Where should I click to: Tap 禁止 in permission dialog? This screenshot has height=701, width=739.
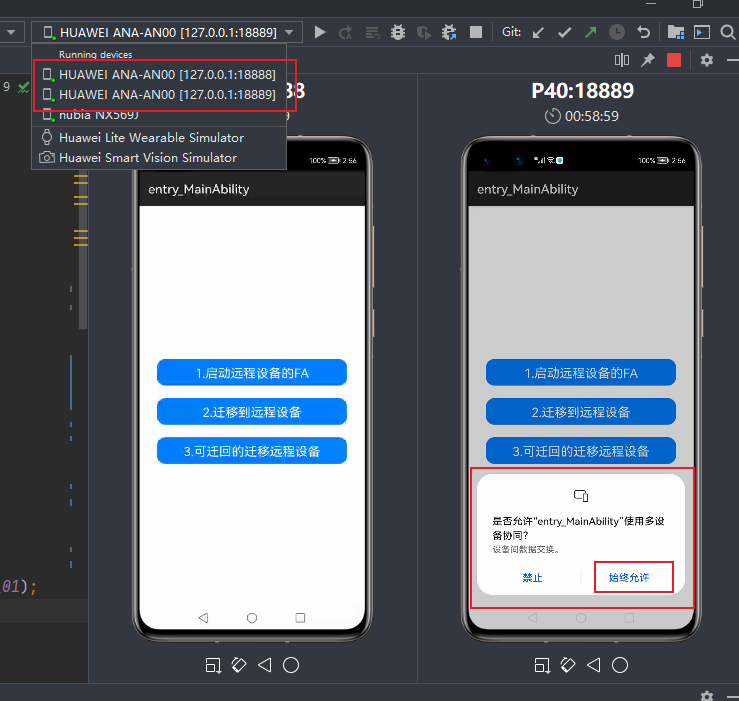532,578
